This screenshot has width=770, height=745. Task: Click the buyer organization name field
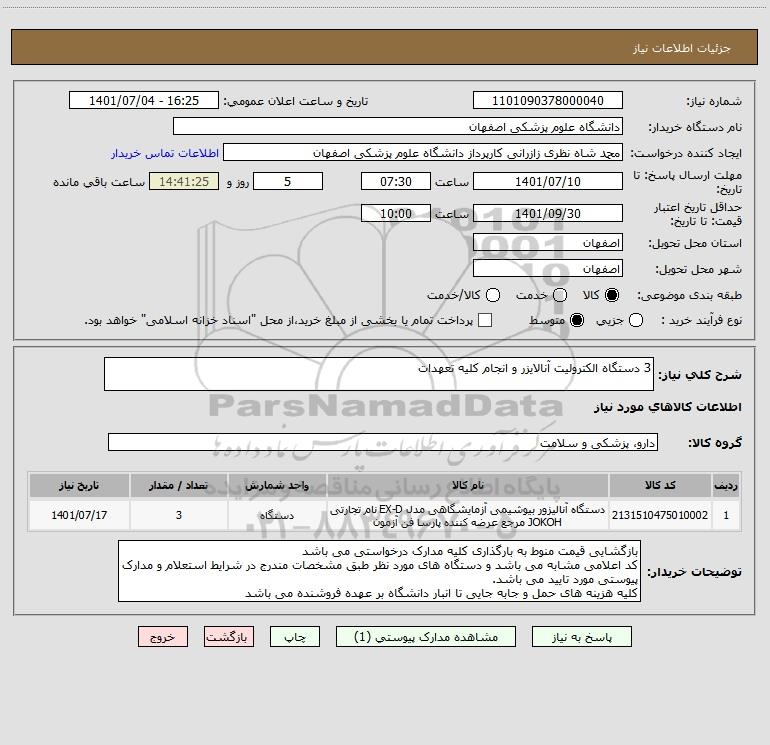pos(398,127)
